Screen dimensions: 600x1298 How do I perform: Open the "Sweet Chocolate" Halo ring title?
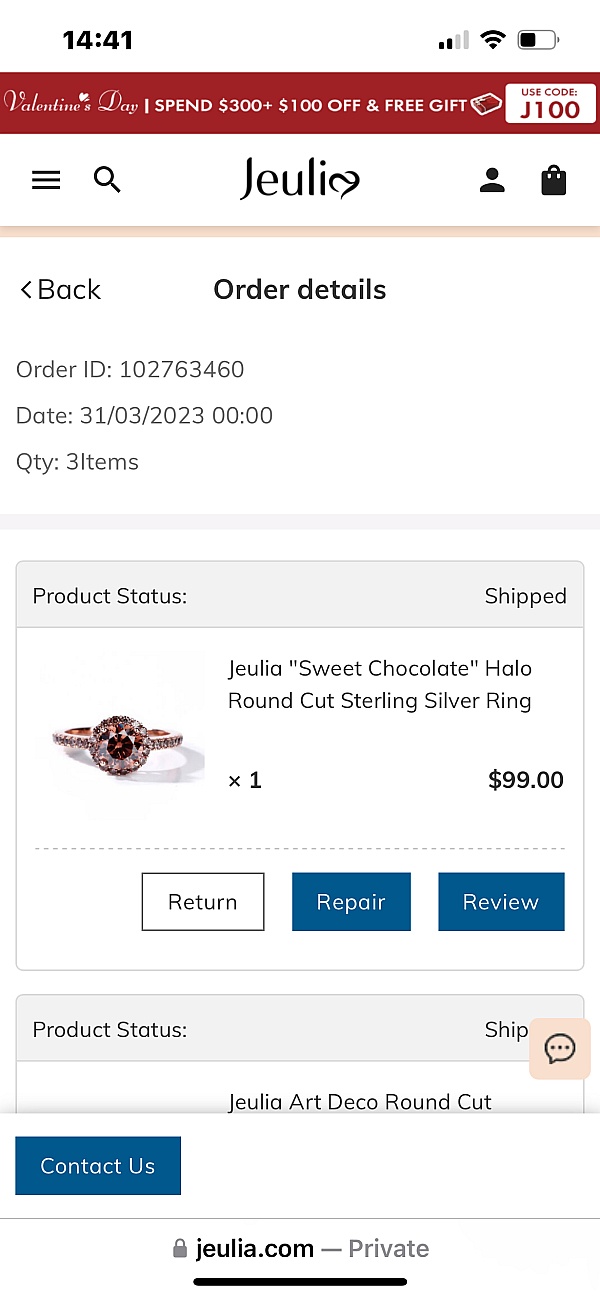click(380, 684)
